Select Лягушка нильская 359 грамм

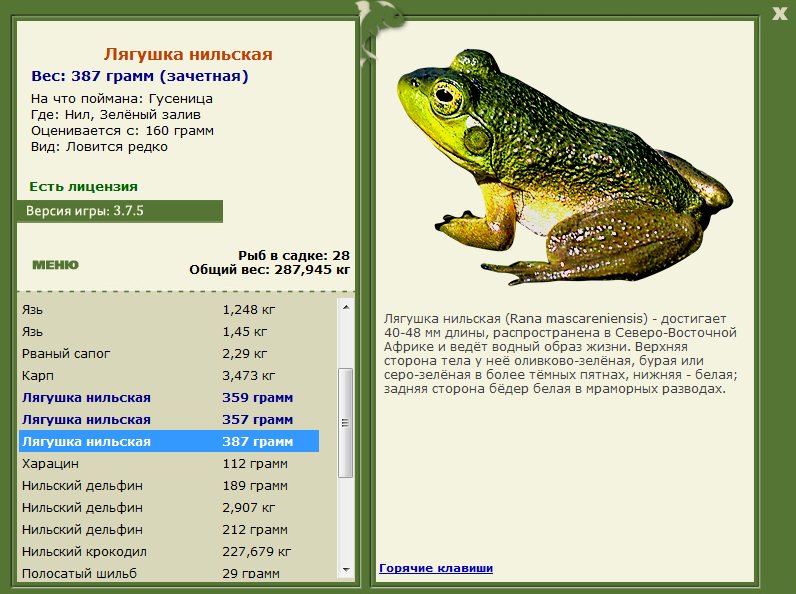point(169,398)
